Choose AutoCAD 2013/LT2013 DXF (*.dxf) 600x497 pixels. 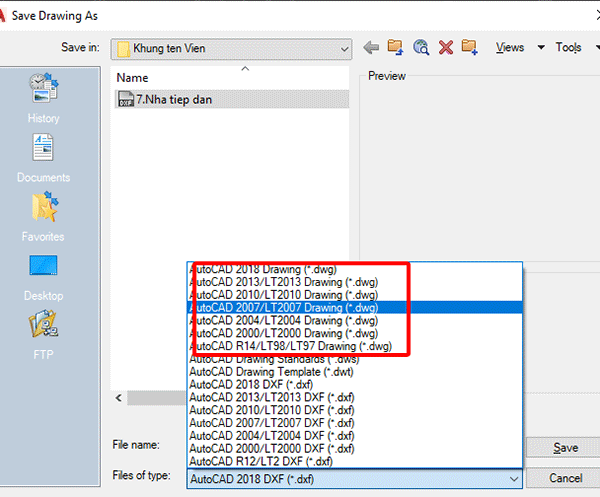[354, 398]
